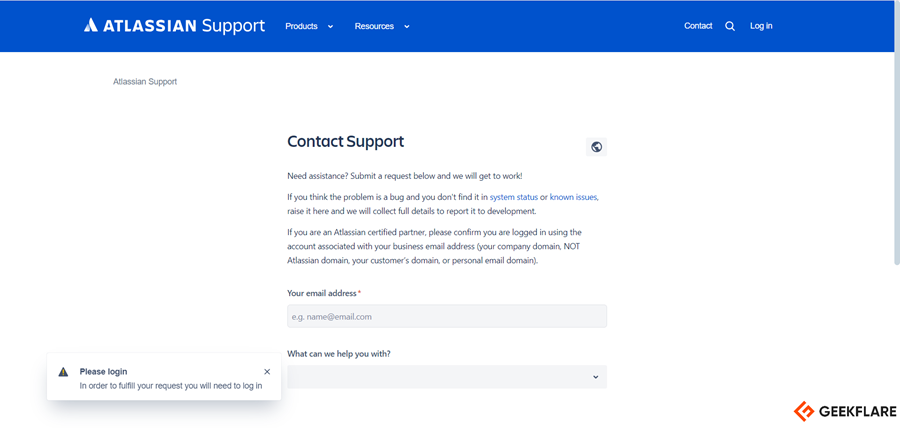The image size is (900, 428).
Task: Click the 'Please login' notification text
Action: coord(104,372)
